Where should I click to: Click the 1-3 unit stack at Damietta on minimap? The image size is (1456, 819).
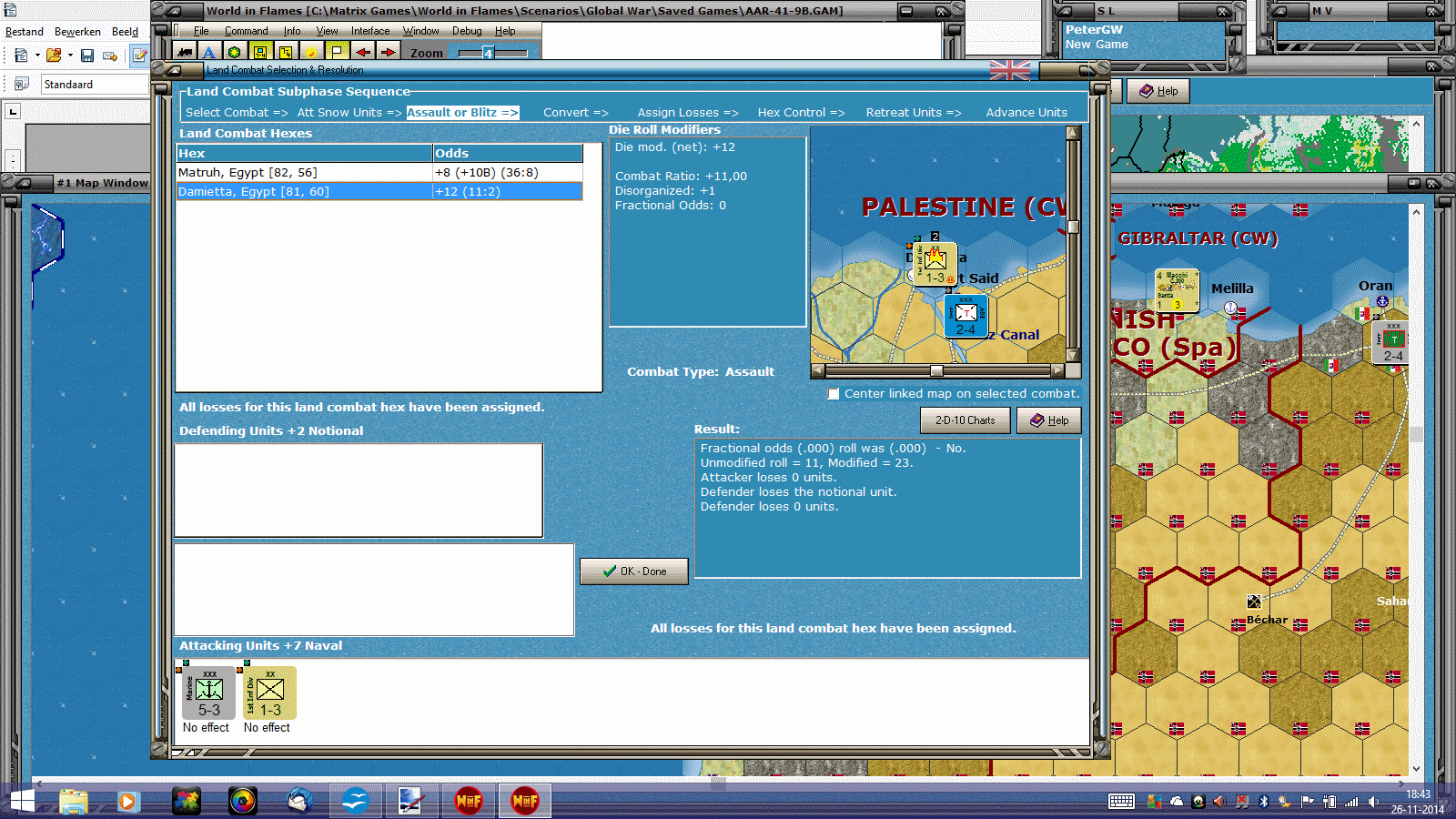935,264
